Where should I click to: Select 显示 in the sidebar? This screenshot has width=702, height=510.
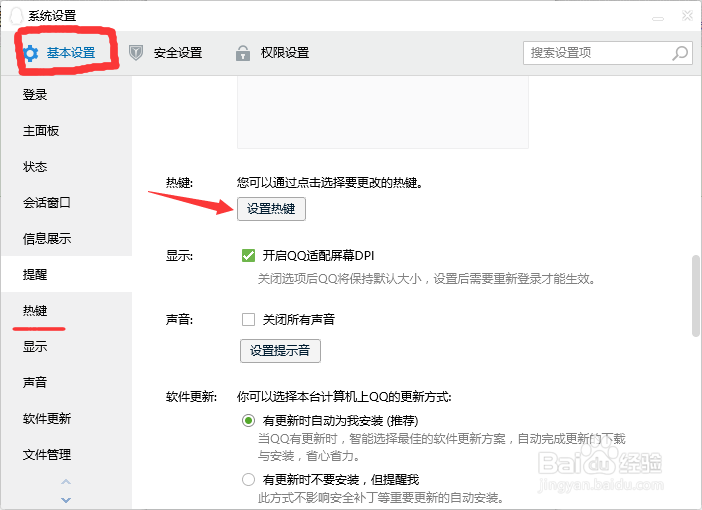[x=66, y=346]
